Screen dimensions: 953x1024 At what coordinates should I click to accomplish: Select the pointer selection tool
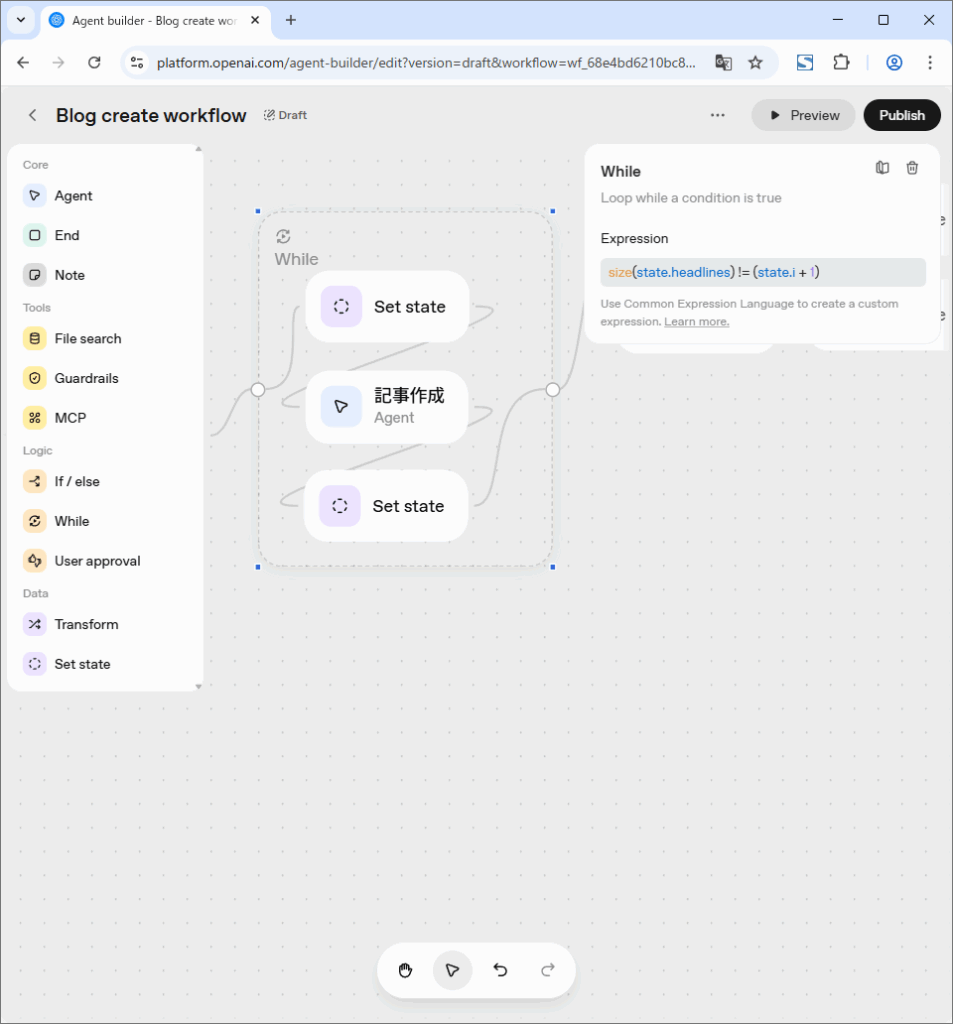[x=452, y=970]
